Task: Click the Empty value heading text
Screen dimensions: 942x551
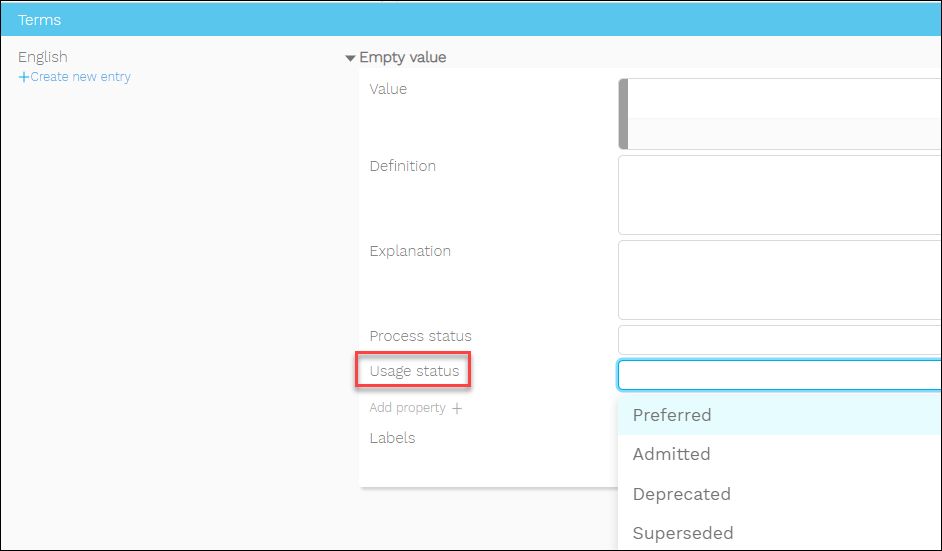Action: coord(403,58)
